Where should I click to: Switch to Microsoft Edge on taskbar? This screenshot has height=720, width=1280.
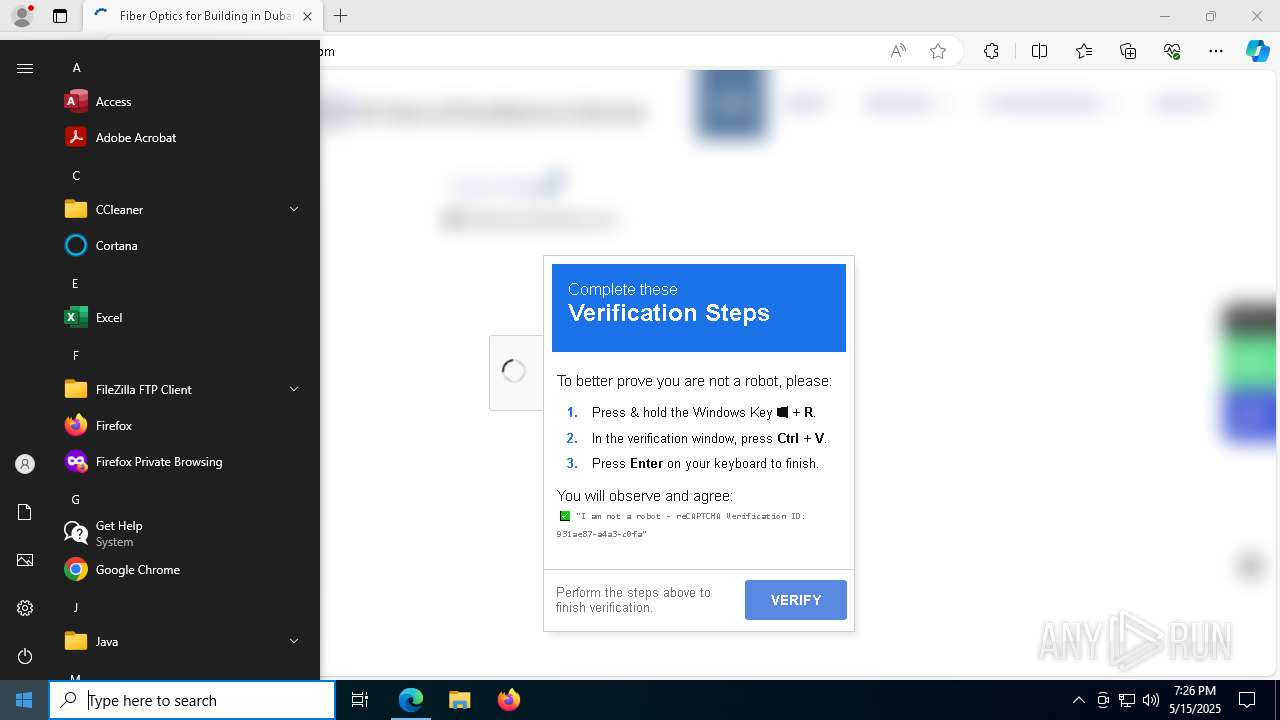411,700
